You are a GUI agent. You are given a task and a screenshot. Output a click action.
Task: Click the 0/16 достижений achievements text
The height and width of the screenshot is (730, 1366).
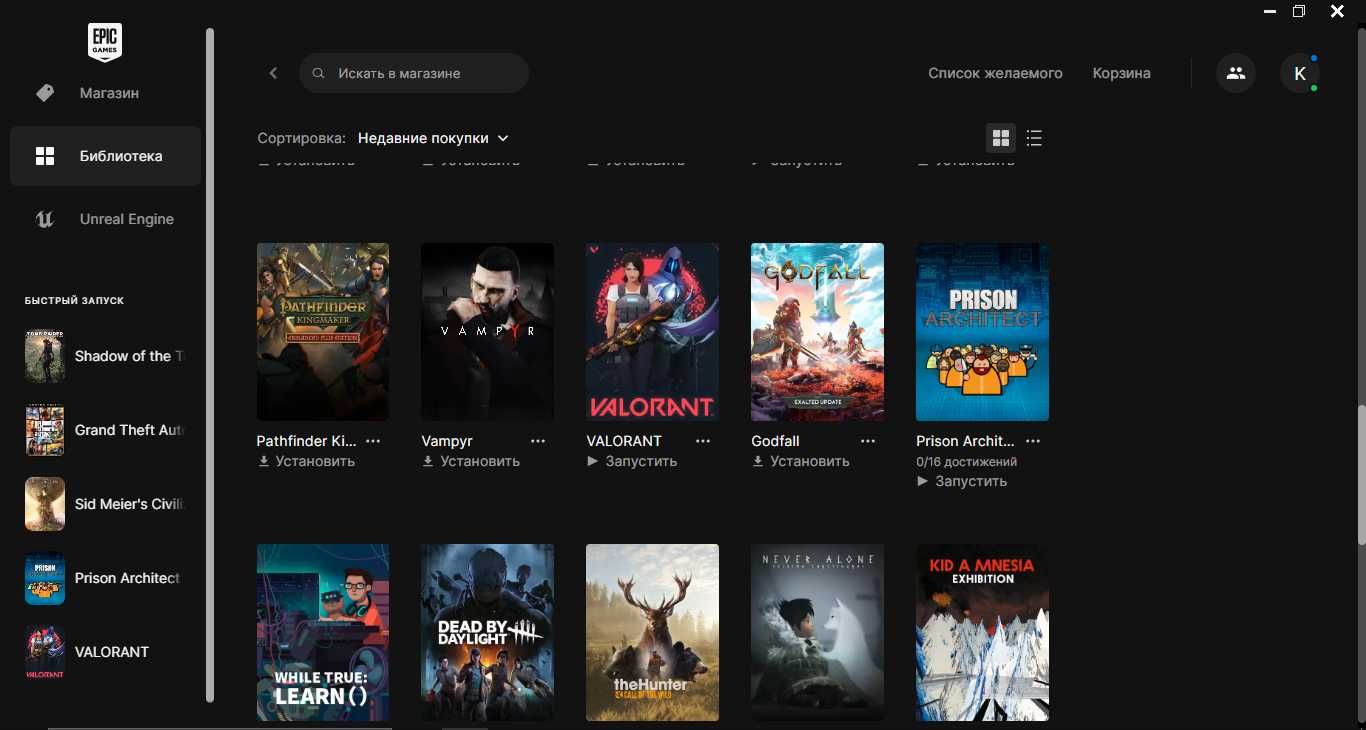tap(966, 462)
